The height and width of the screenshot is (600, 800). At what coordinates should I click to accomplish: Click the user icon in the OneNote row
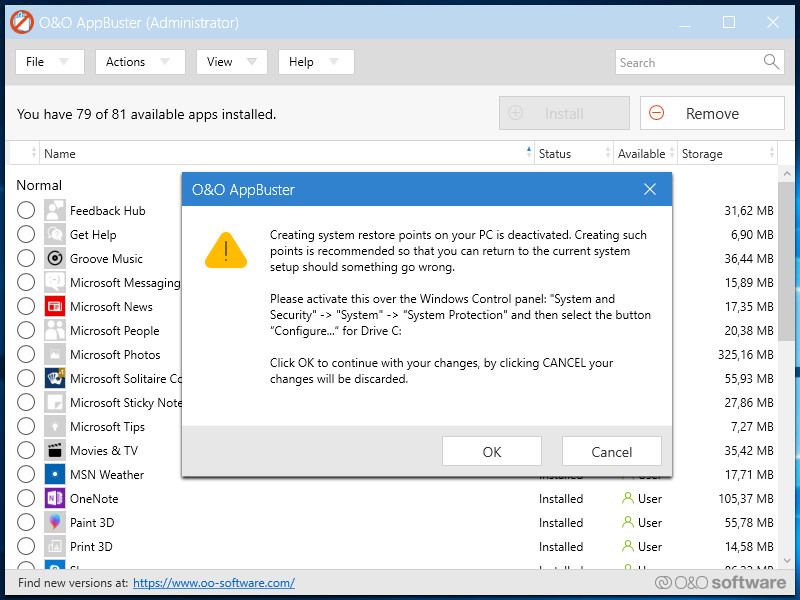pyautogui.click(x=628, y=498)
